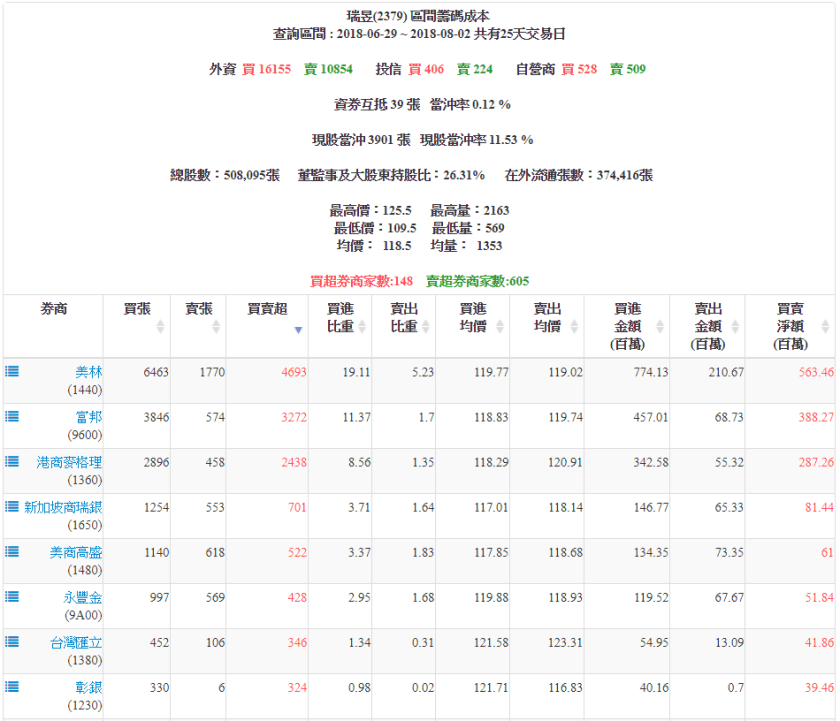Open the 彰銀 broker link
The width and height of the screenshot is (840, 721).
click(x=89, y=686)
